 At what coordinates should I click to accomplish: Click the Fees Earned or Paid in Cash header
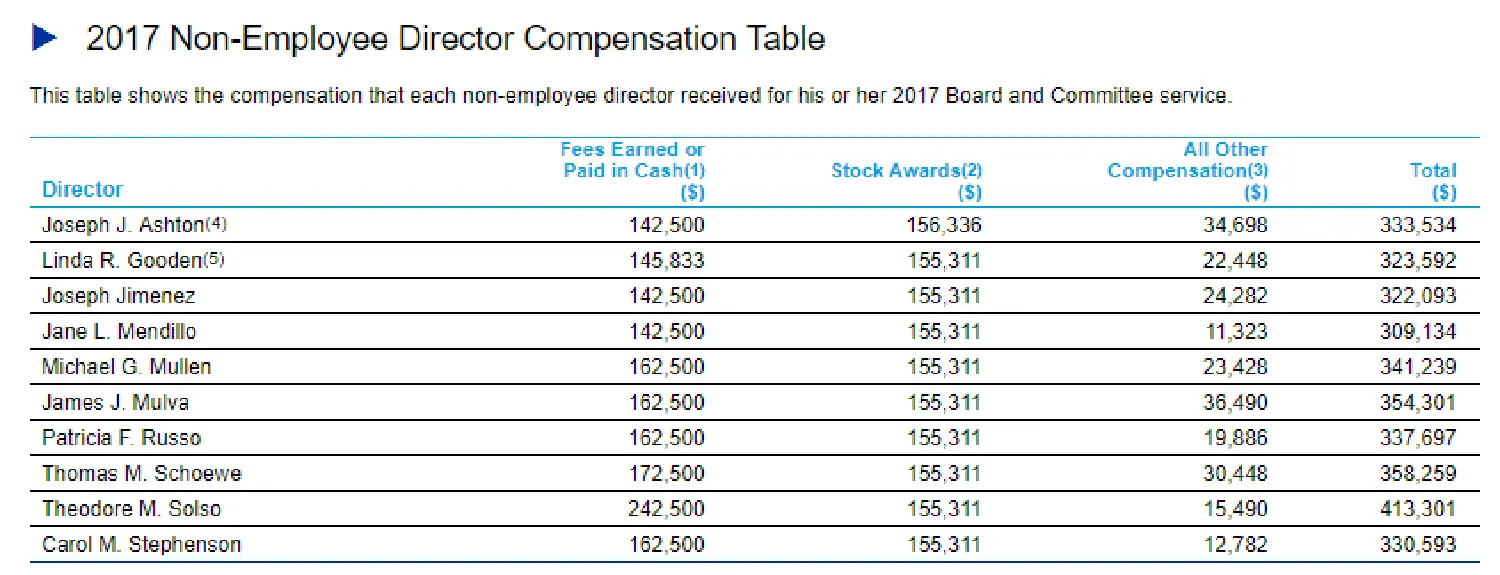(632, 170)
